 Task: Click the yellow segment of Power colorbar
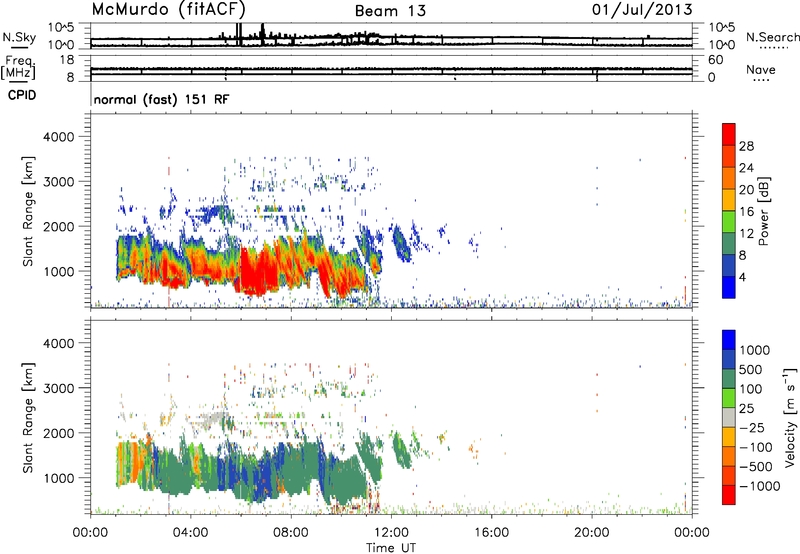point(729,200)
